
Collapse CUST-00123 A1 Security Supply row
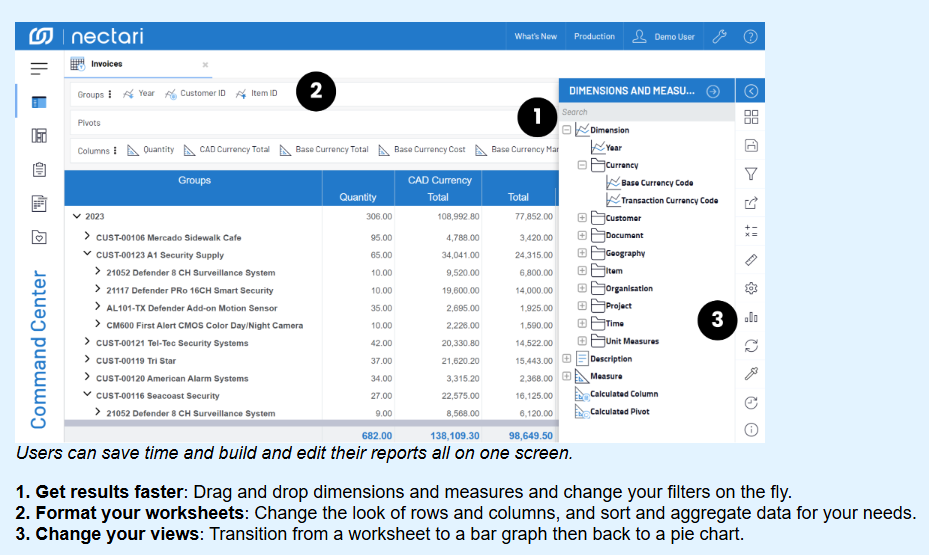coord(87,254)
